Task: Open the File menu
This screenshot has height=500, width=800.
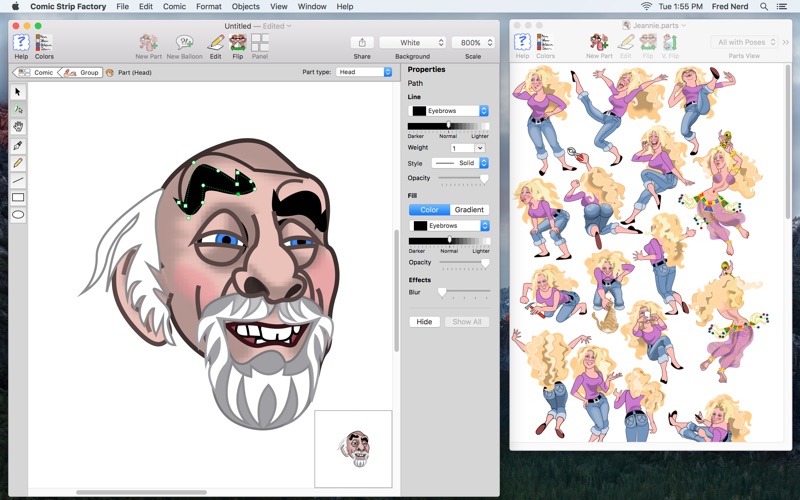Action: pos(122,7)
